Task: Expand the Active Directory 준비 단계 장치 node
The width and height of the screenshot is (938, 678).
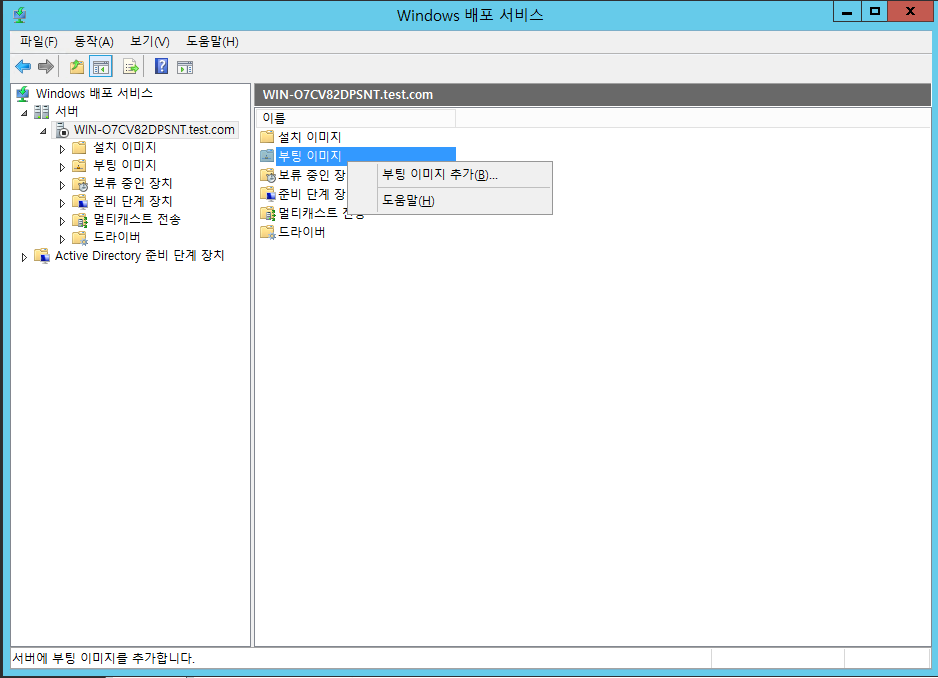Action: 25,257
